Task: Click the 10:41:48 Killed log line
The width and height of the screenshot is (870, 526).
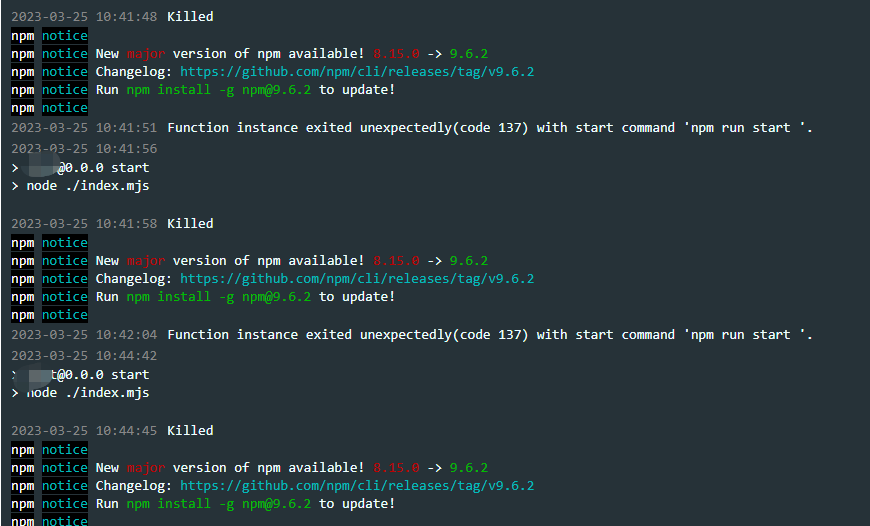Action: (x=112, y=17)
